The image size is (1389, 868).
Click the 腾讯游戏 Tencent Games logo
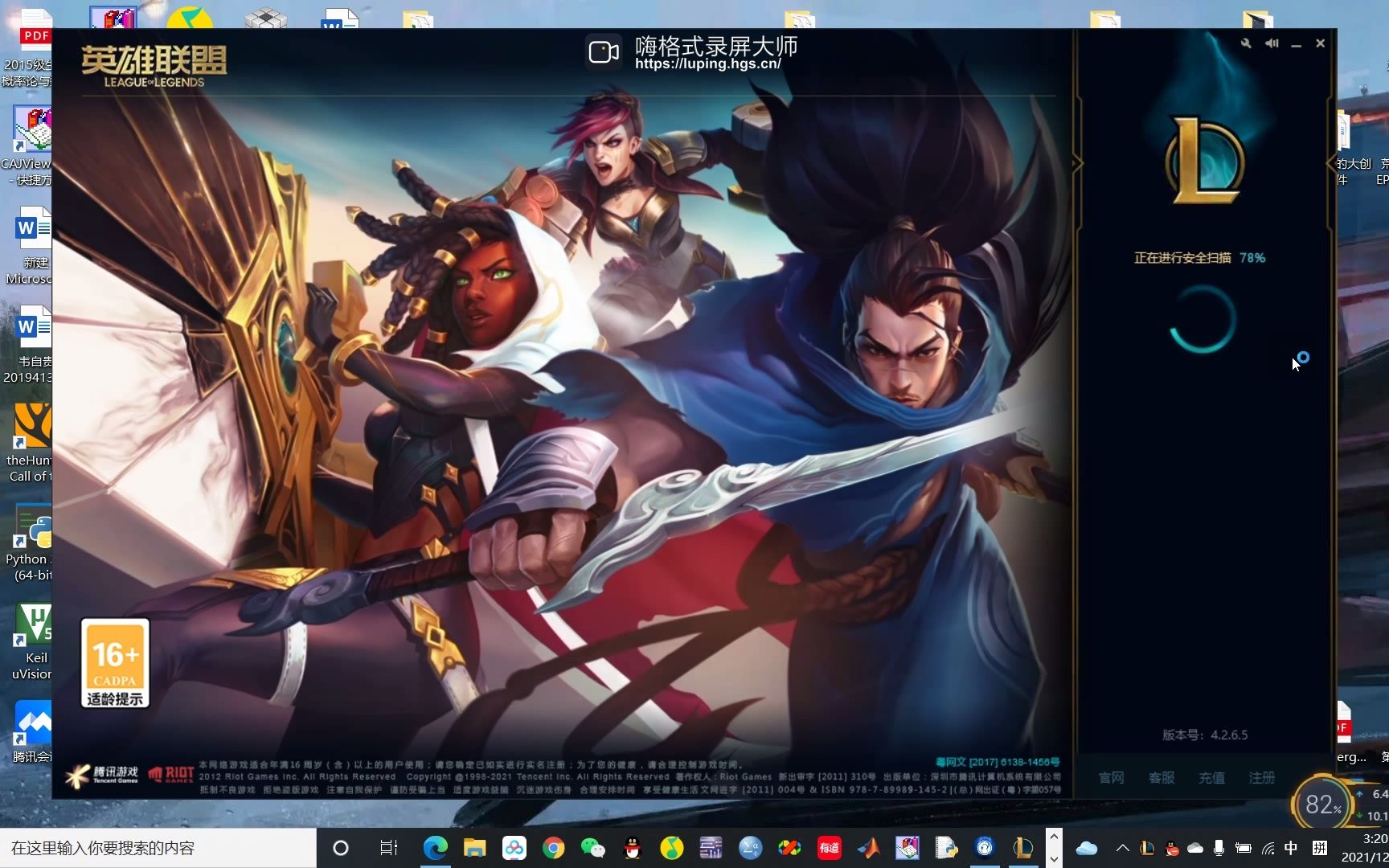(102, 776)
